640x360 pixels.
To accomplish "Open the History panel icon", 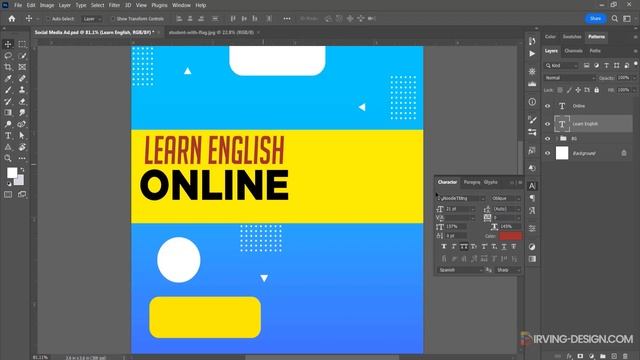I will click(x=532, y=41).
